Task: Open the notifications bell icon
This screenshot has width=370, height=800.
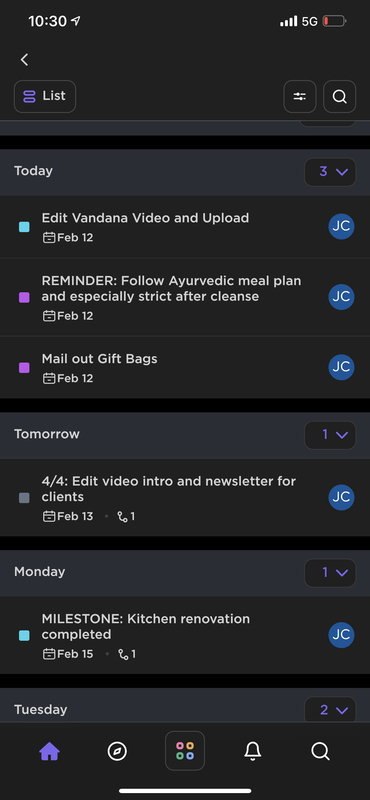Action: (253, 751)
